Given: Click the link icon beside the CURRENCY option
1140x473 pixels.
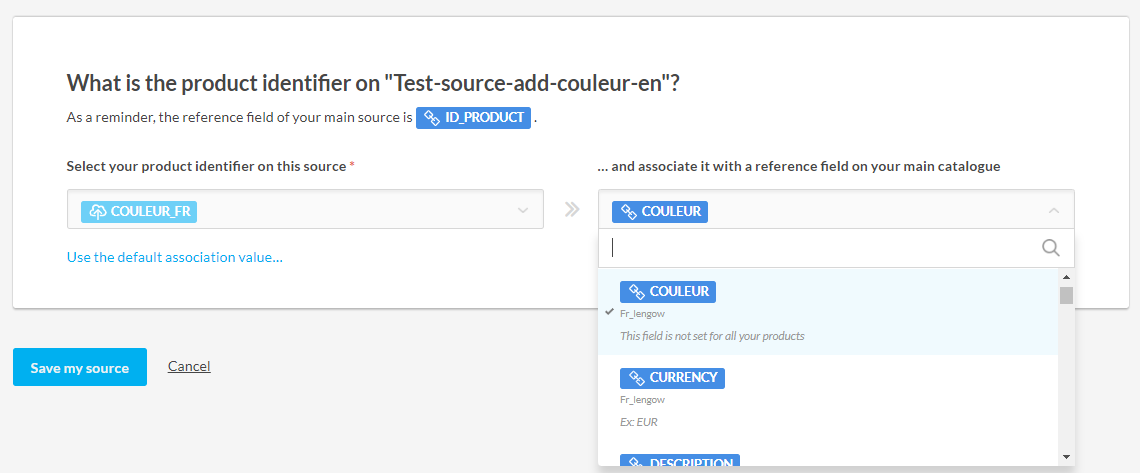Looking at the screenshot, I should point(636,378).
